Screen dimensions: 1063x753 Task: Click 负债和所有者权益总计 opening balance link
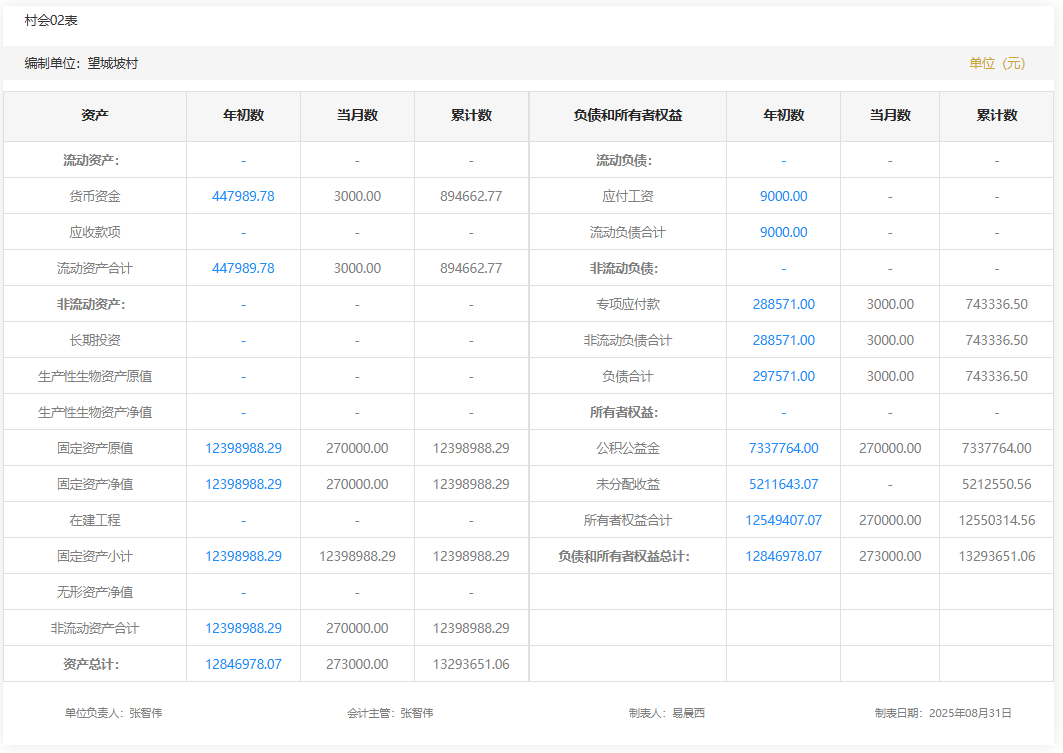point(783,556)
